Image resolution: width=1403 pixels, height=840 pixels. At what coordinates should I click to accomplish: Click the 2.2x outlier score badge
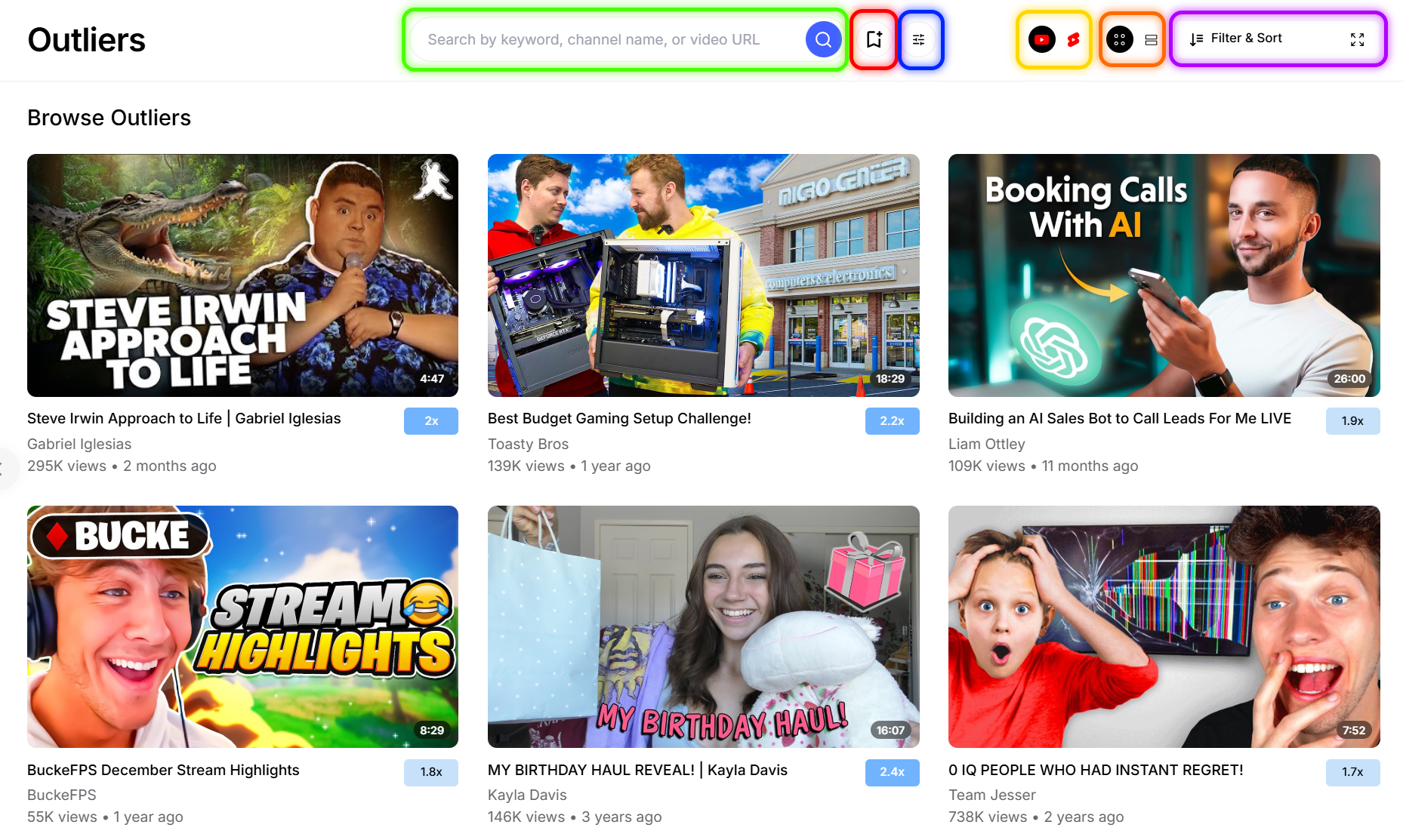point(892,421)
